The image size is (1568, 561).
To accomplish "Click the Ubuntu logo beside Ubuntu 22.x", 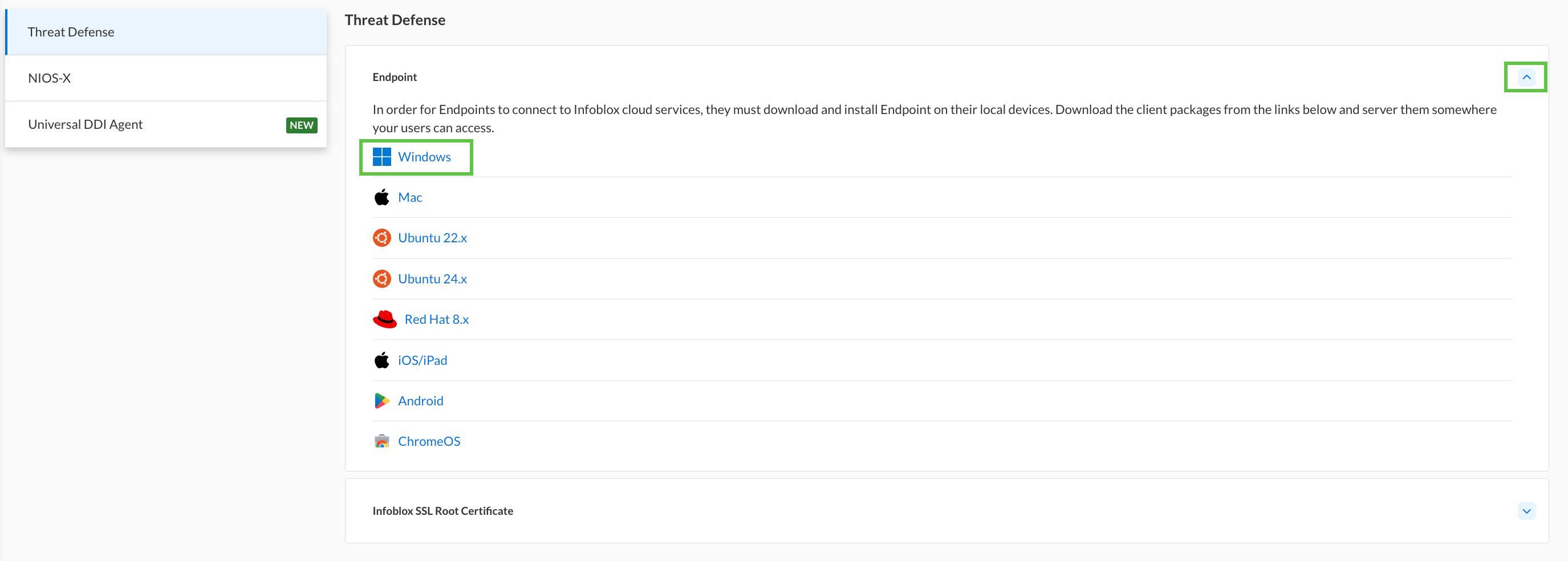I will point(381,238).
